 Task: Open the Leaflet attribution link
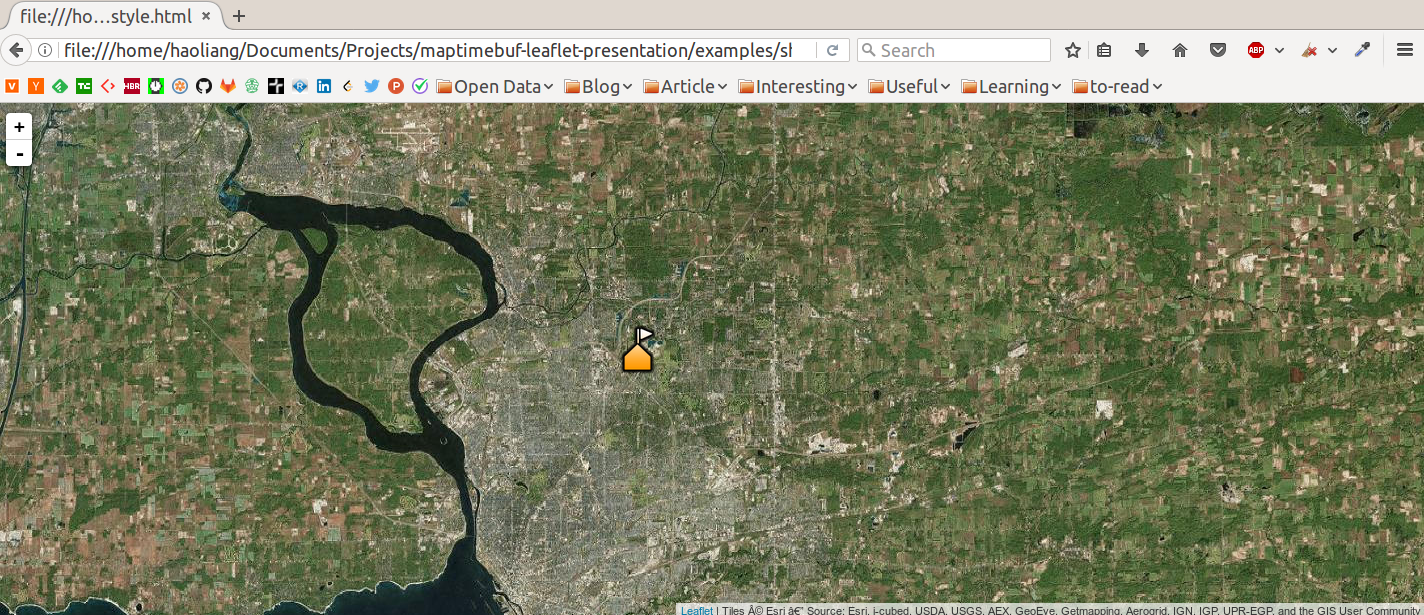[x=697, y=610]
